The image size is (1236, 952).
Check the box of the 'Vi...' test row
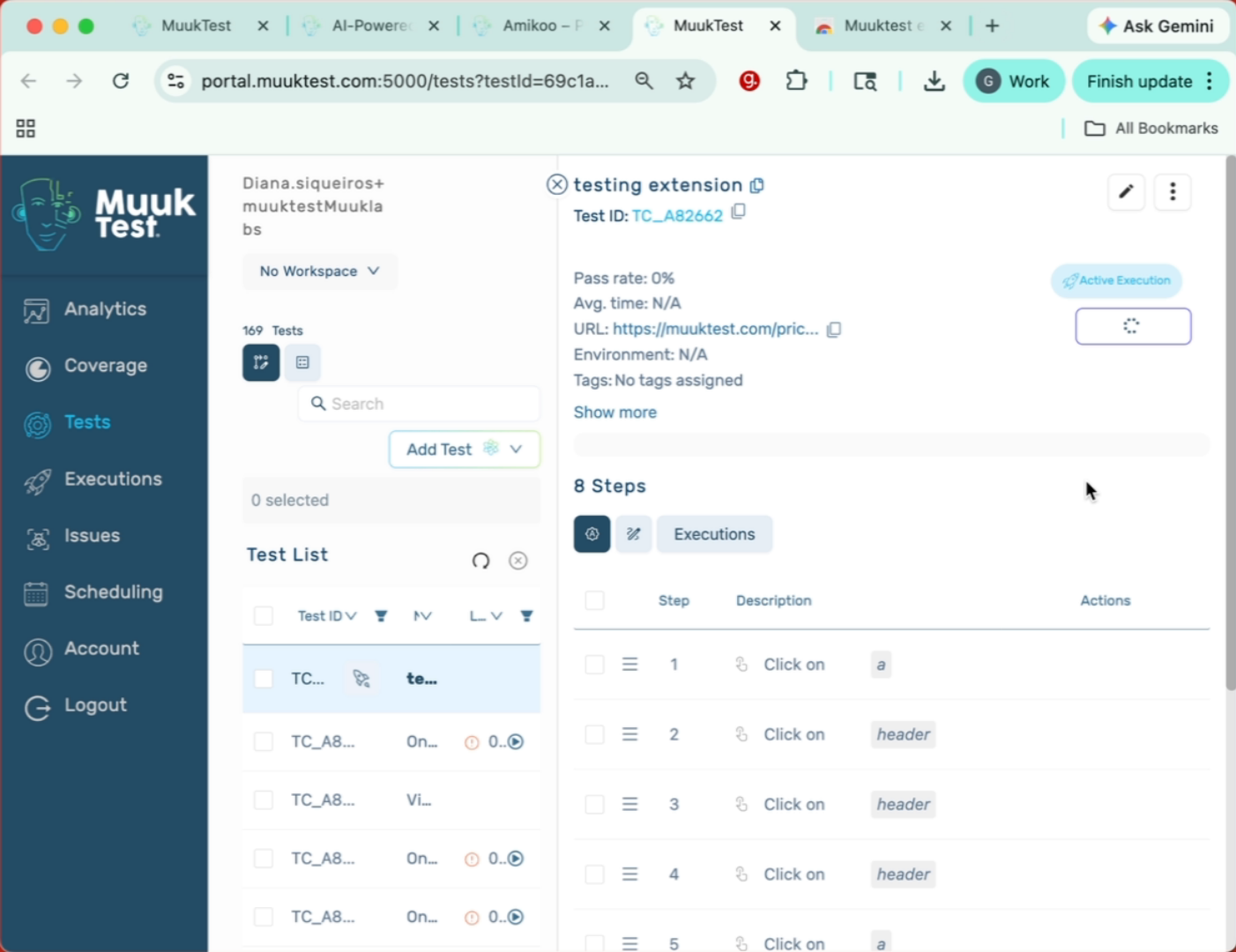(264, 800)
